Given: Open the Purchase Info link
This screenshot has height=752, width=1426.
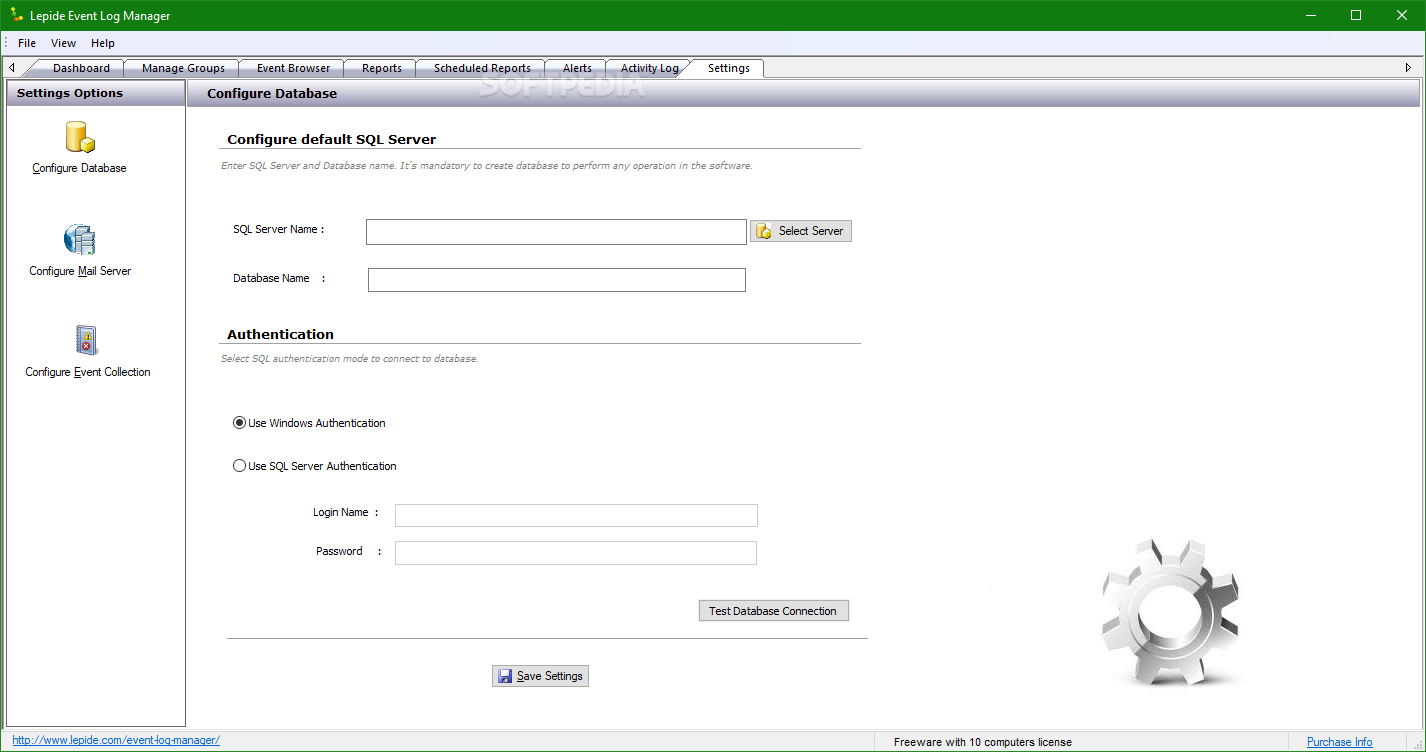Looking at the screenshot, I should click(x=1339, y=742).
